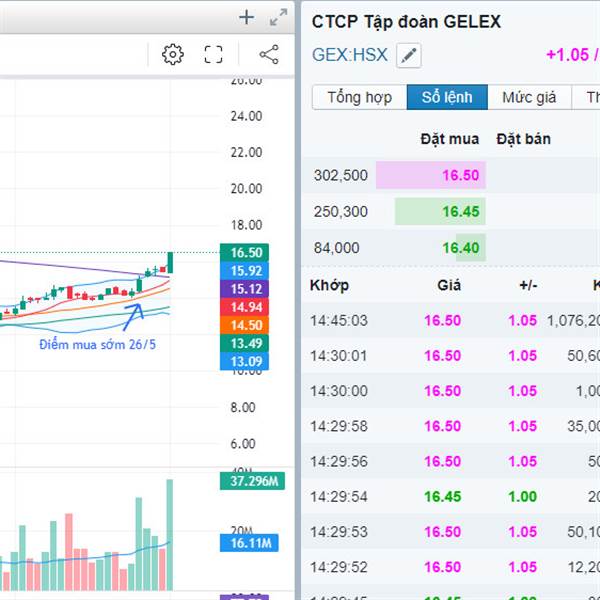The width and height of the screenshot is (600, 600).
Task: Expand the chart panel with diagonal arrows icon
Action: pyautogui.click(x=279, y=17)
